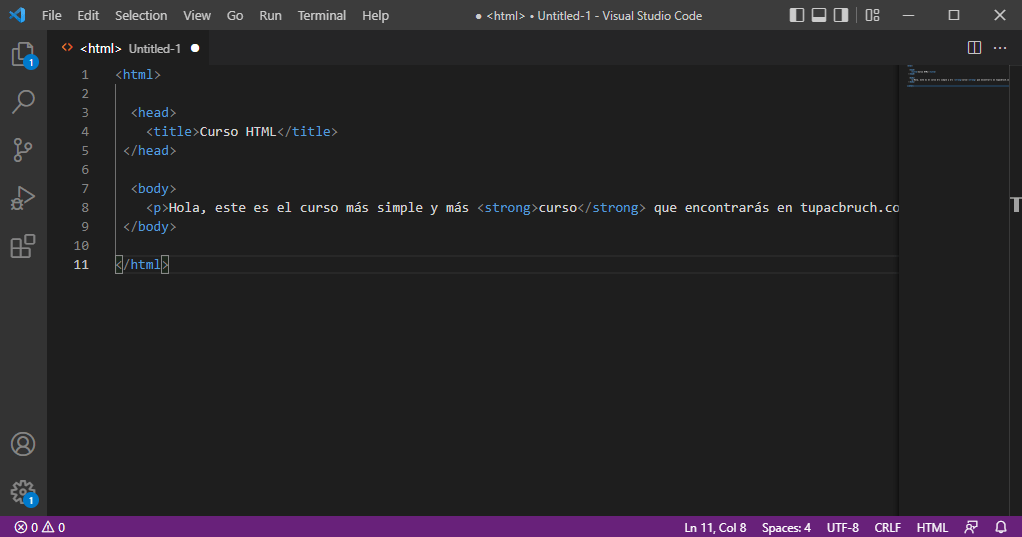
Task: Open the Source Control view
Action: (23, 150)
